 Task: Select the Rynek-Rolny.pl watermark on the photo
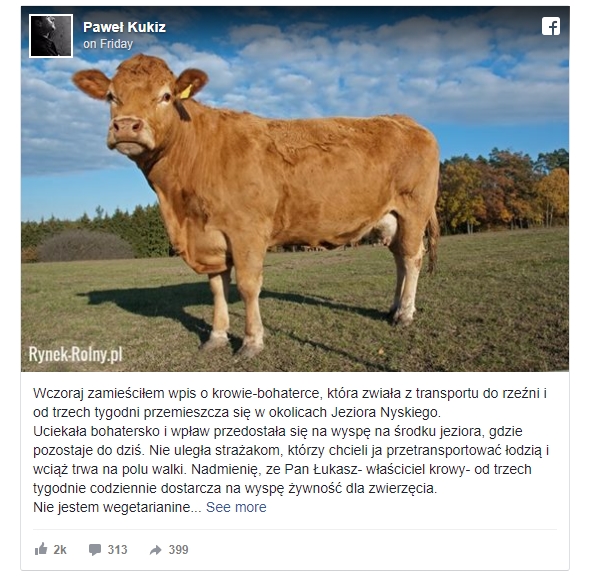tap(76, 354)
